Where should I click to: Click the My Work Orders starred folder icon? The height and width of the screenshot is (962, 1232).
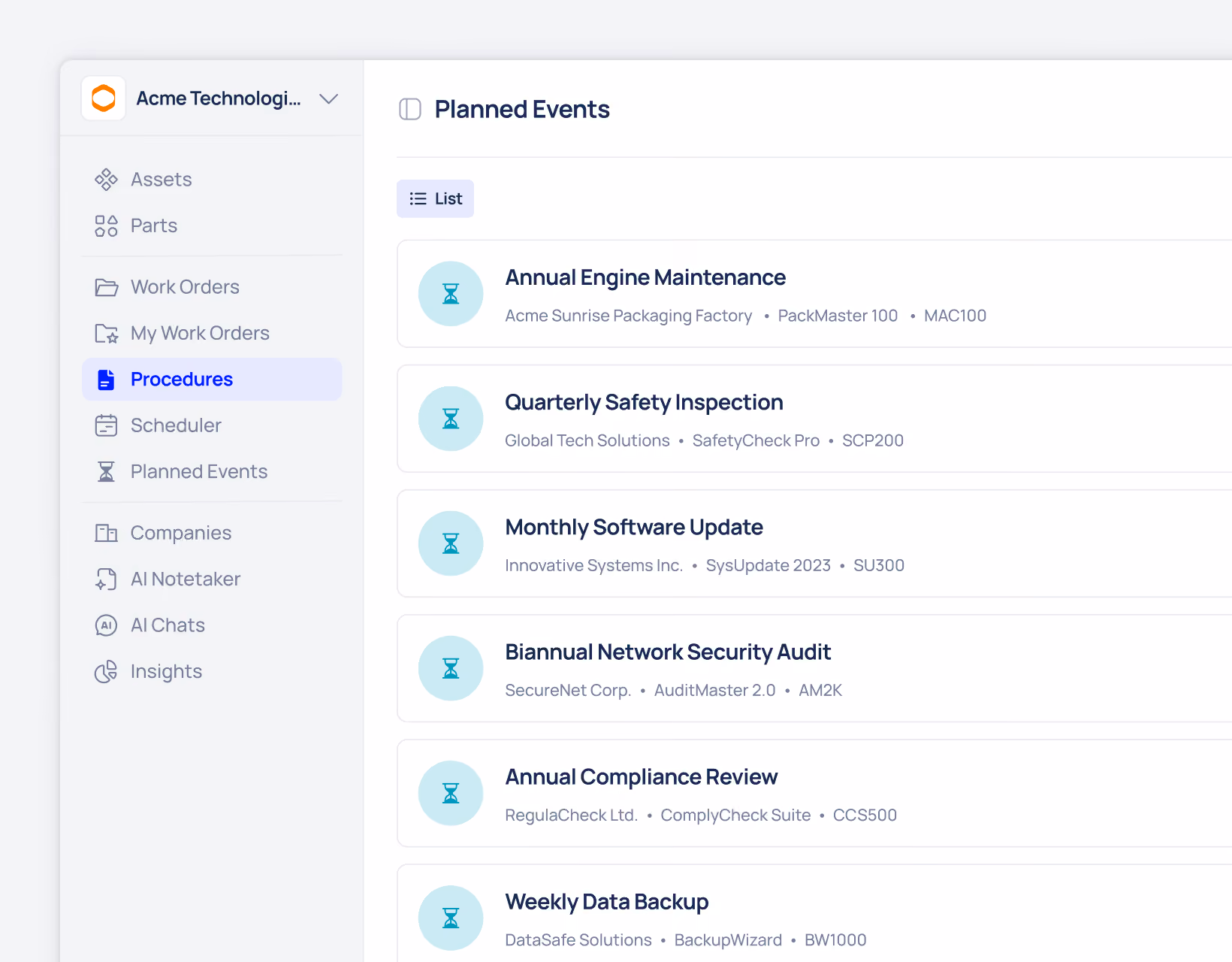click(106, 333)
